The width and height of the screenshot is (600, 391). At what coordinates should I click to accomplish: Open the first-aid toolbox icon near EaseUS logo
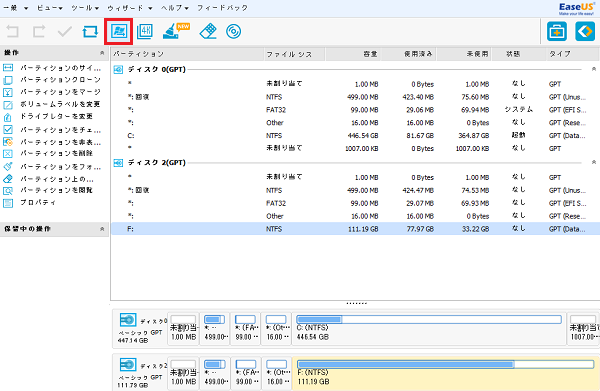coord(557,32)
